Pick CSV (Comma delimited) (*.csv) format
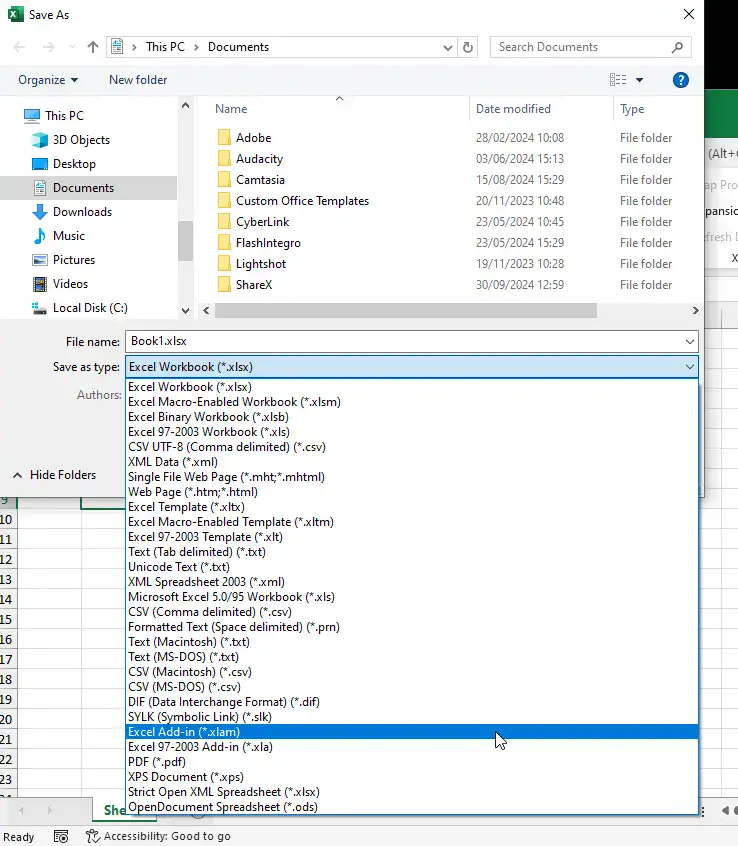Screen dimensions: 738x846 pyautogui.click(x=210, y=612)
